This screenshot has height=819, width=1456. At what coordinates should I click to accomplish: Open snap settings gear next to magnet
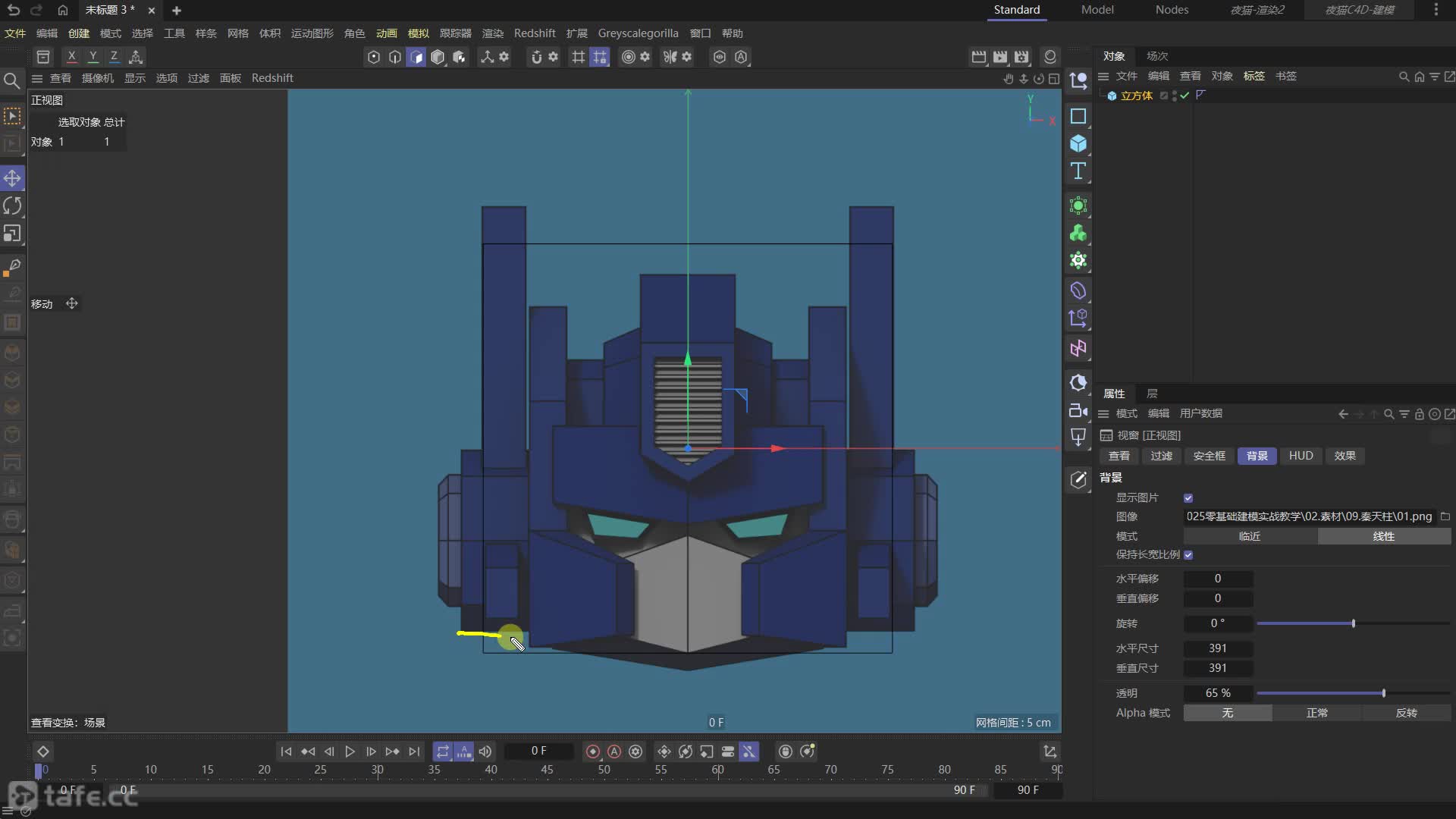[554, 57]
